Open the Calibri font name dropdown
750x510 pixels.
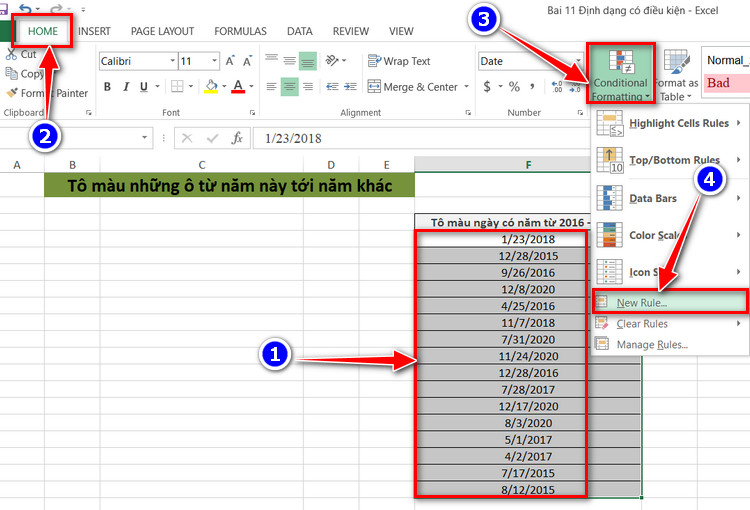click(172, 61)
